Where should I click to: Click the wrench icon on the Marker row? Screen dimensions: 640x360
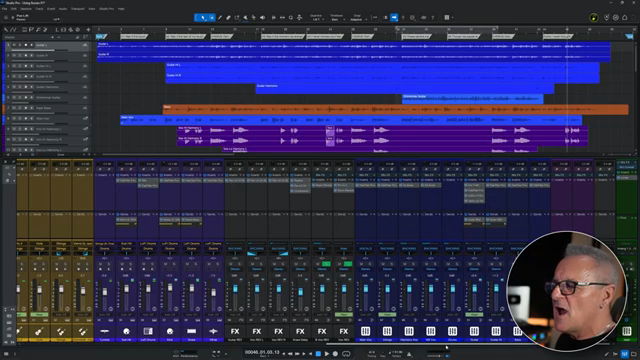coord(78,37)
